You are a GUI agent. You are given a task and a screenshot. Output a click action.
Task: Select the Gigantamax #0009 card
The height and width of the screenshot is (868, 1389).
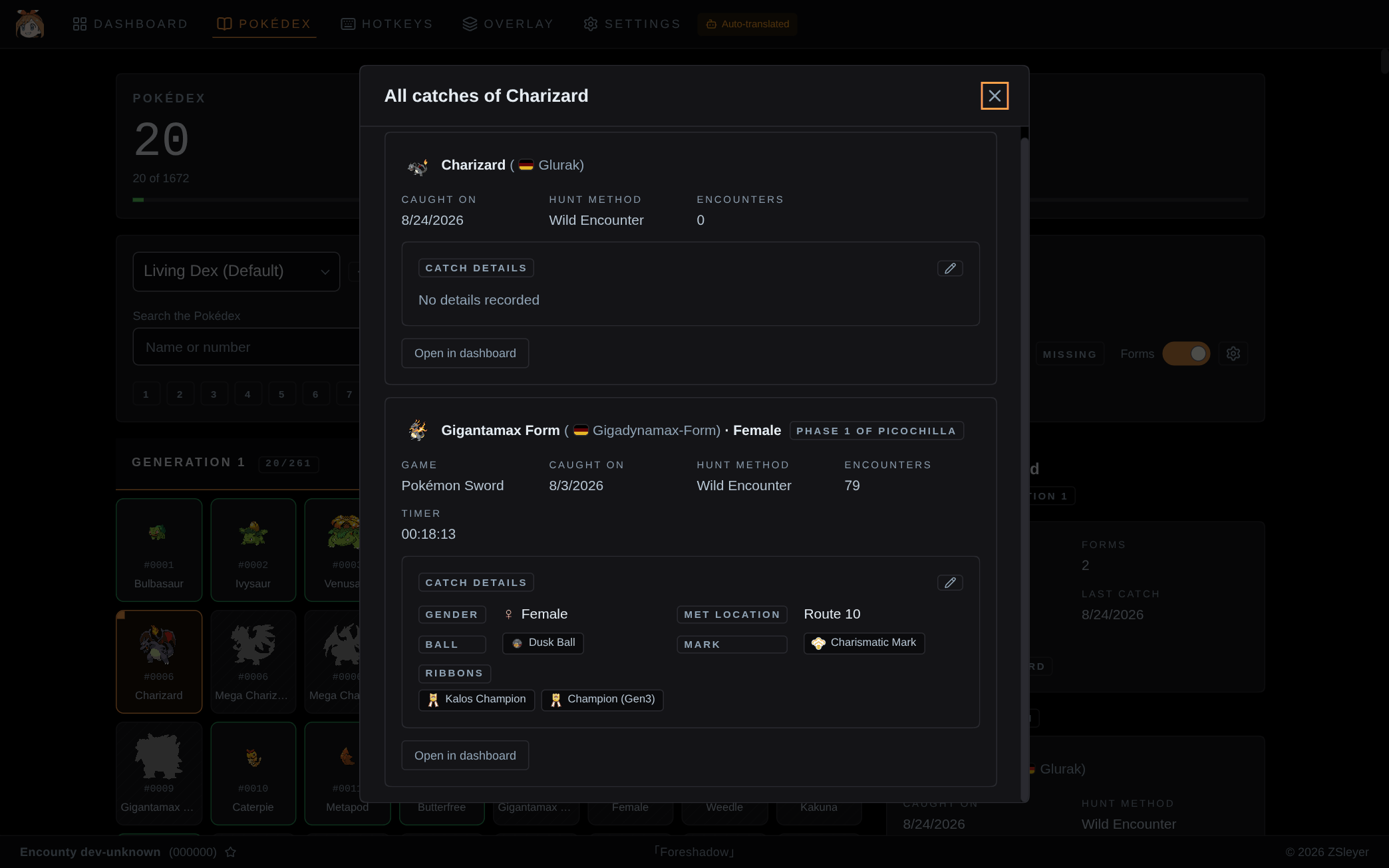159,774
